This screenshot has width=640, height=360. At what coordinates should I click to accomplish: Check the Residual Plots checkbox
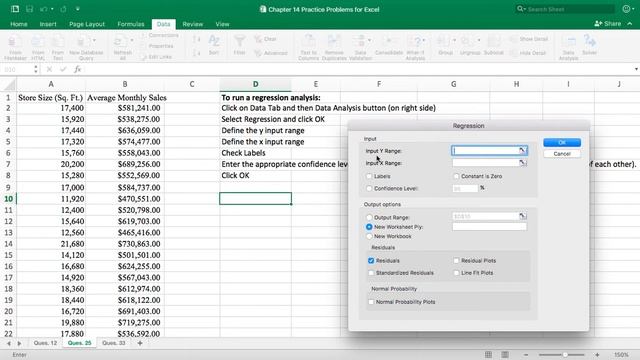coord(456,260)
